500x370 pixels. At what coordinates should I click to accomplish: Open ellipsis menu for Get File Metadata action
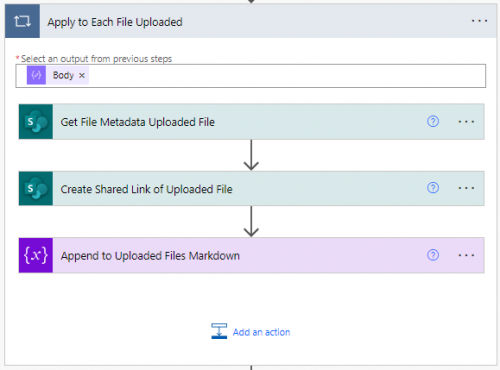tap(466, 122)
